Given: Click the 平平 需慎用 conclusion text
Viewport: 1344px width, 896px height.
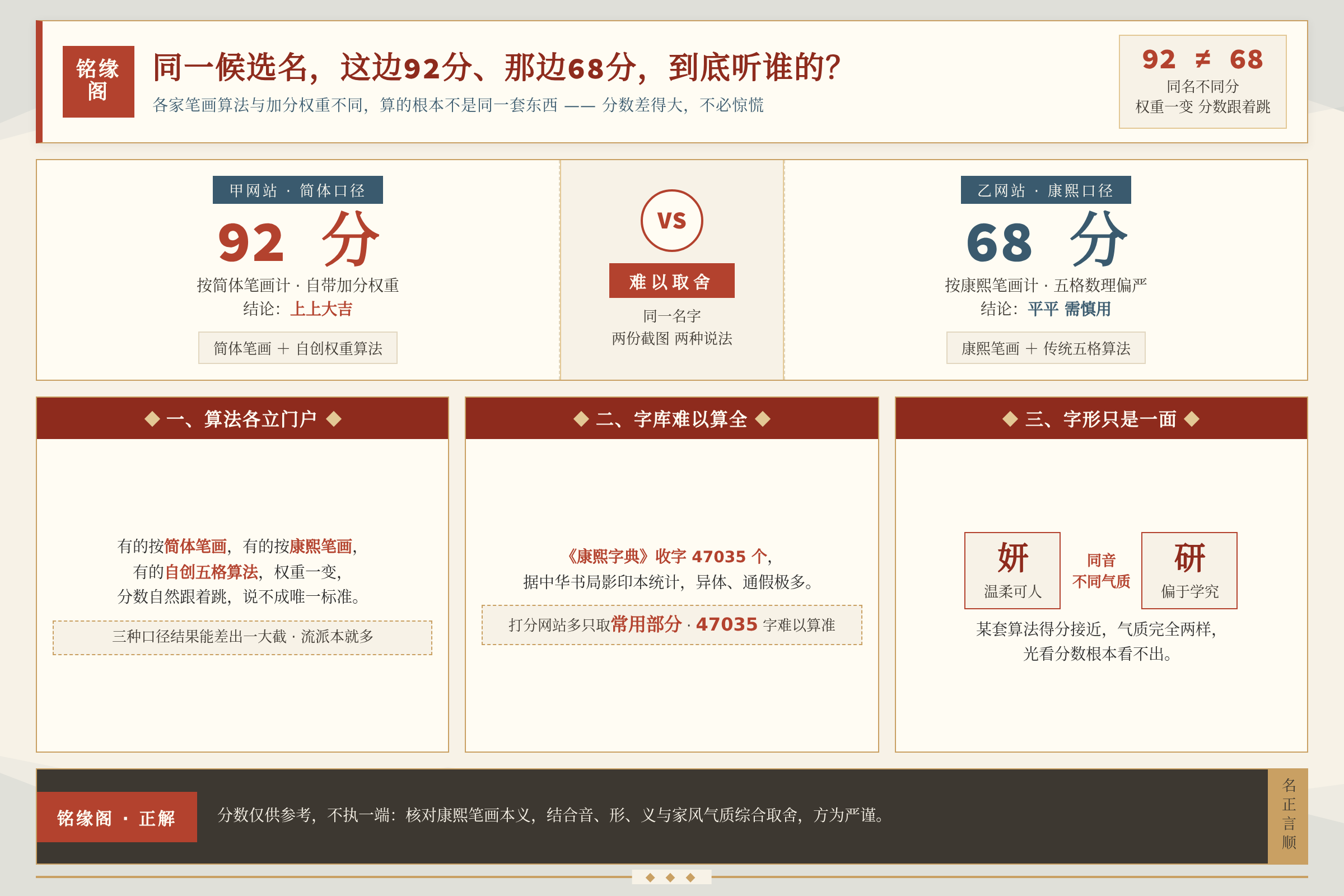Looking at the screenshot, I should click(1069, 309).
